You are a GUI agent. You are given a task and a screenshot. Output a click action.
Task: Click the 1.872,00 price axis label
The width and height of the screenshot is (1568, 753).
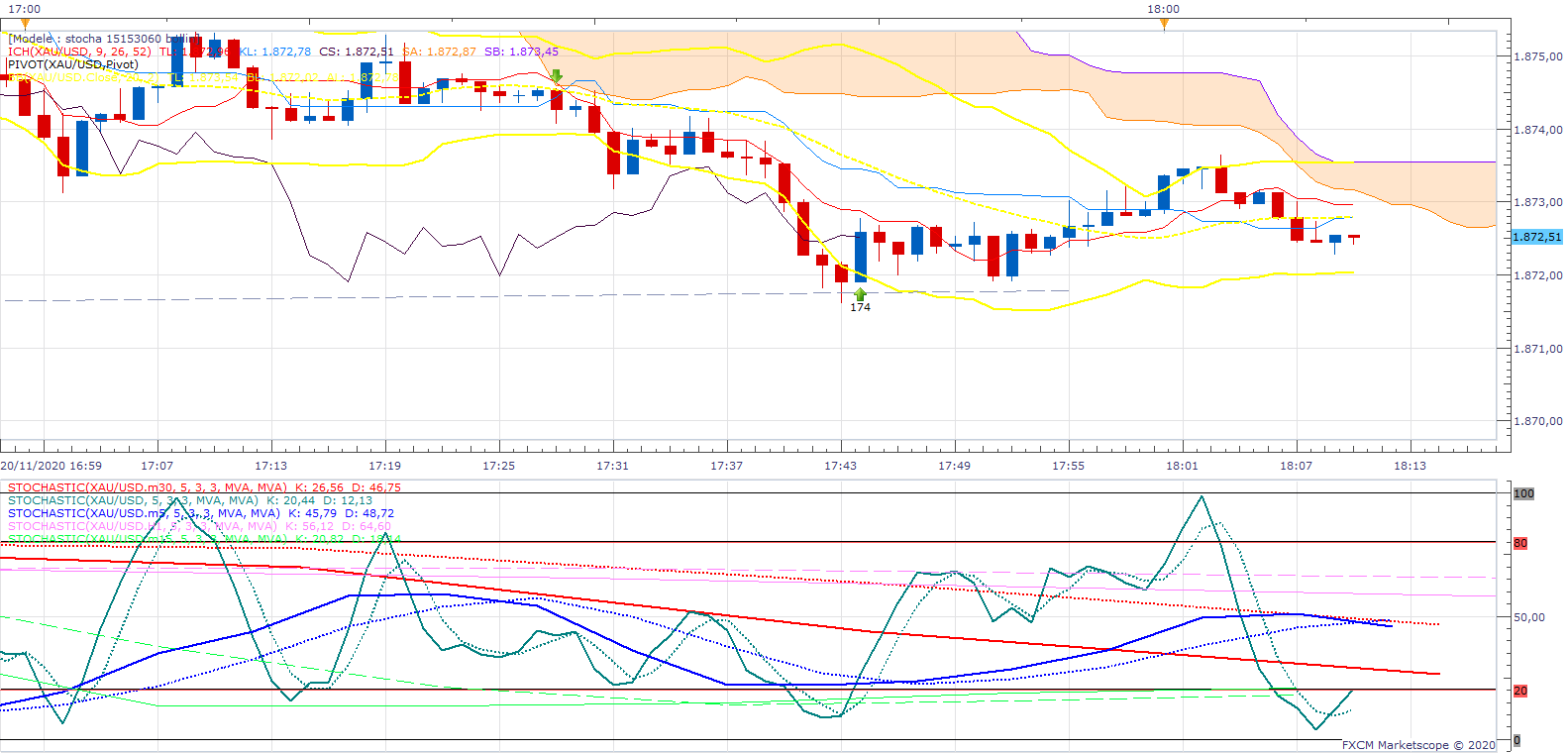pyautogui.click(x=1538, y=275)
